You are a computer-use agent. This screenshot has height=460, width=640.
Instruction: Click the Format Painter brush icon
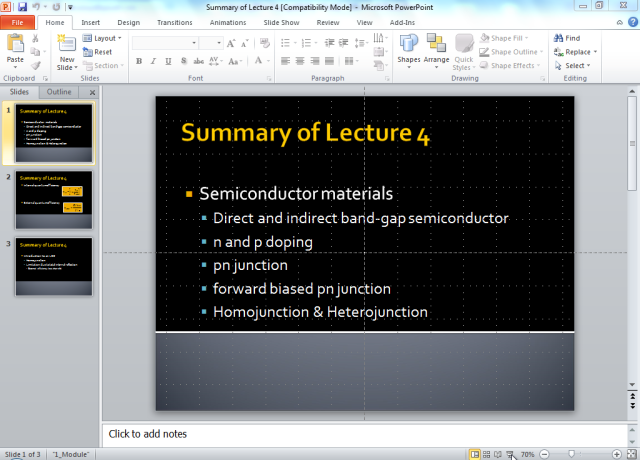(x=36, y=65)
